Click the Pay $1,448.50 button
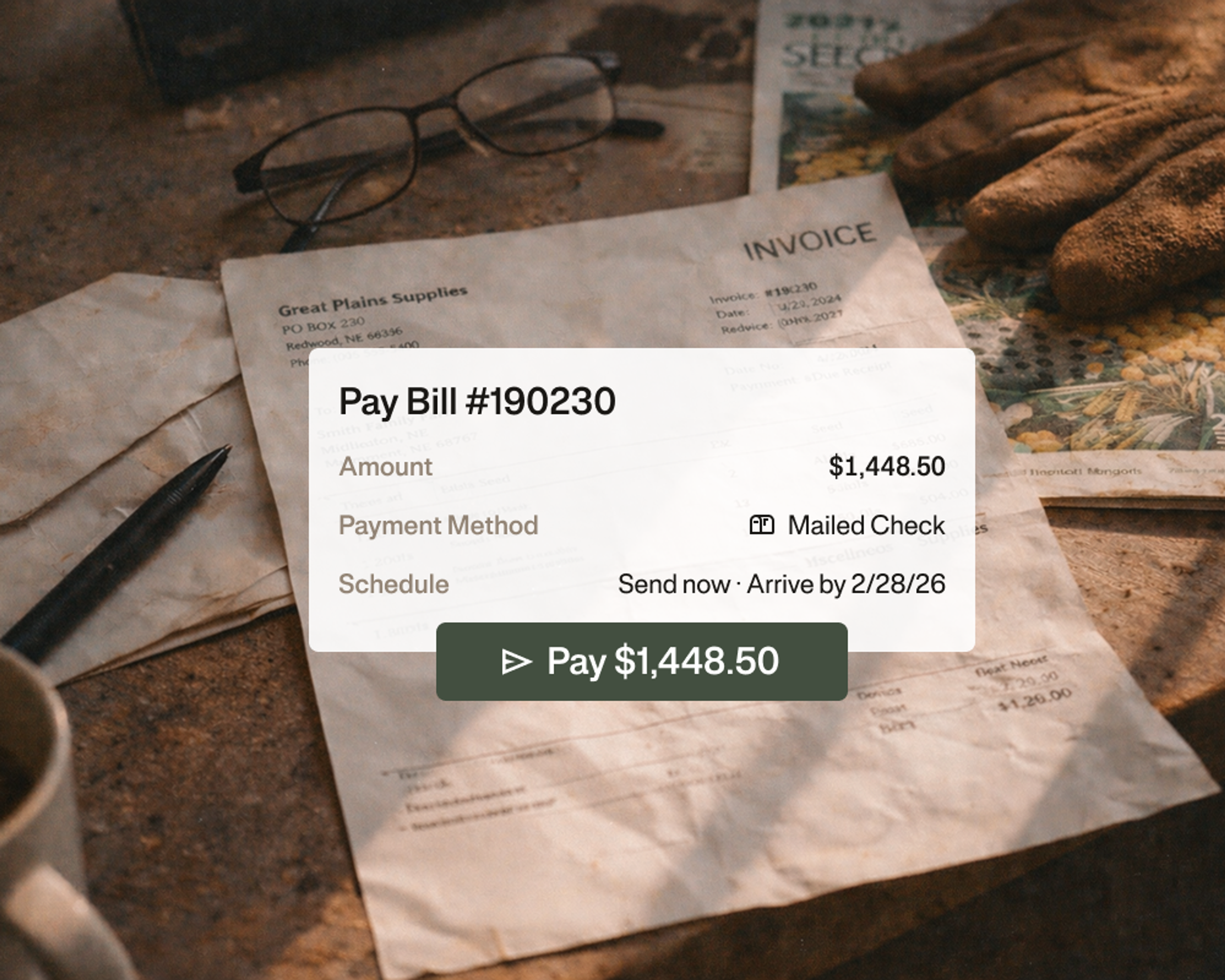This screenshot has width=1225, height=980. [642, 661]
